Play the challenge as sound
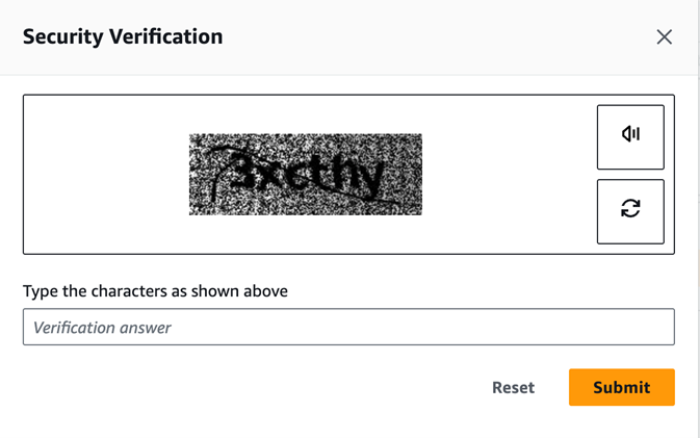700x438 pixels. tap(630, 137)
